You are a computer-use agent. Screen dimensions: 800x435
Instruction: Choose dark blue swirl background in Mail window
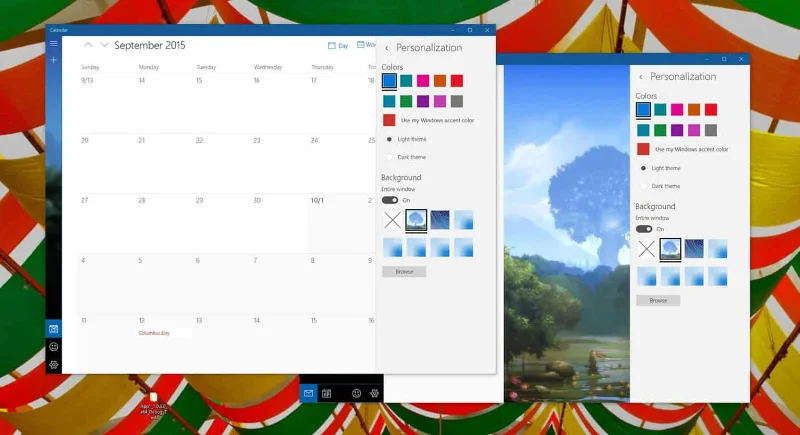coord(694,249)
